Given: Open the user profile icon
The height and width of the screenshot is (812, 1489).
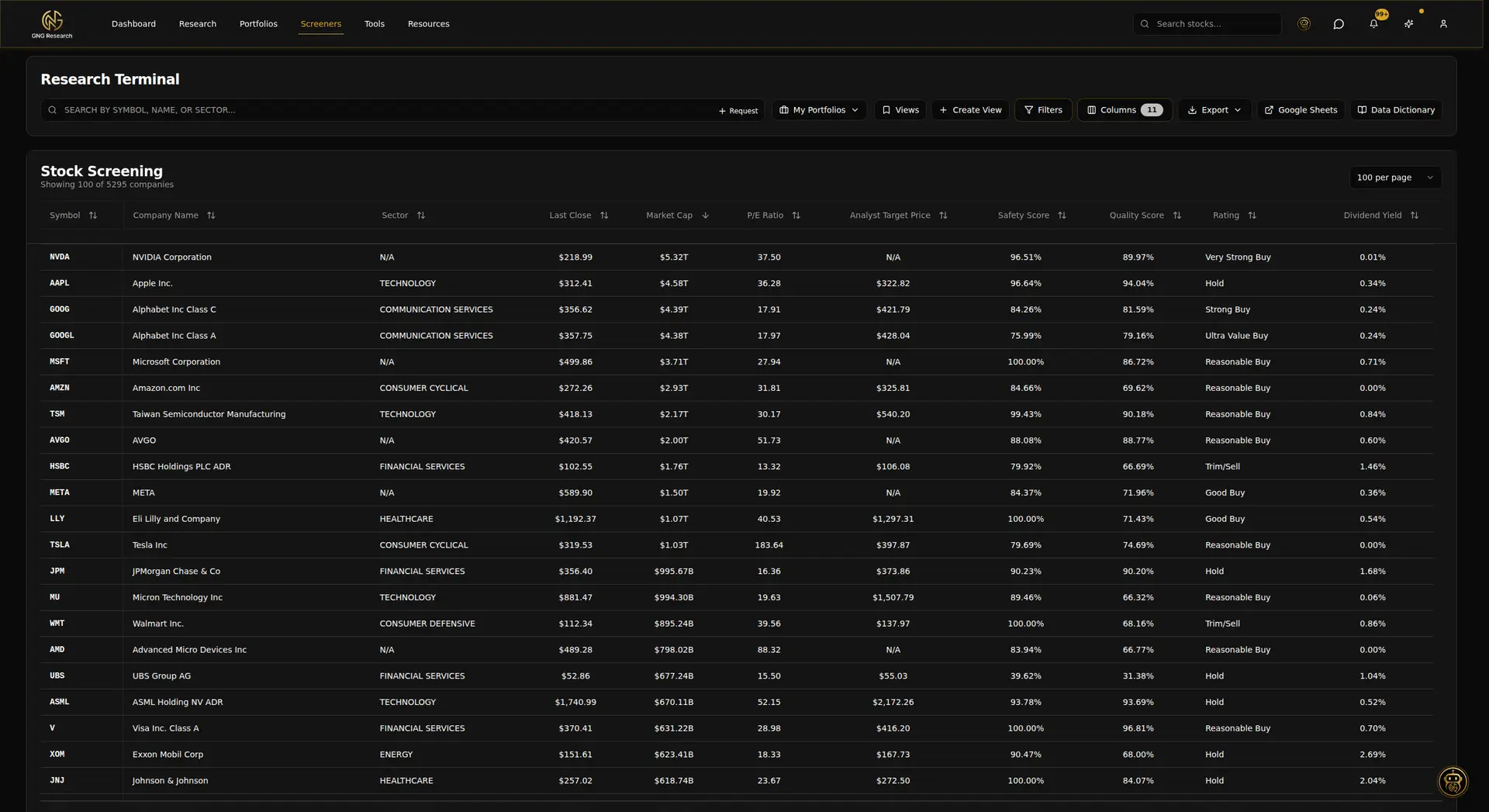Looking at the screenshot, I should (x=1443, y=24).
